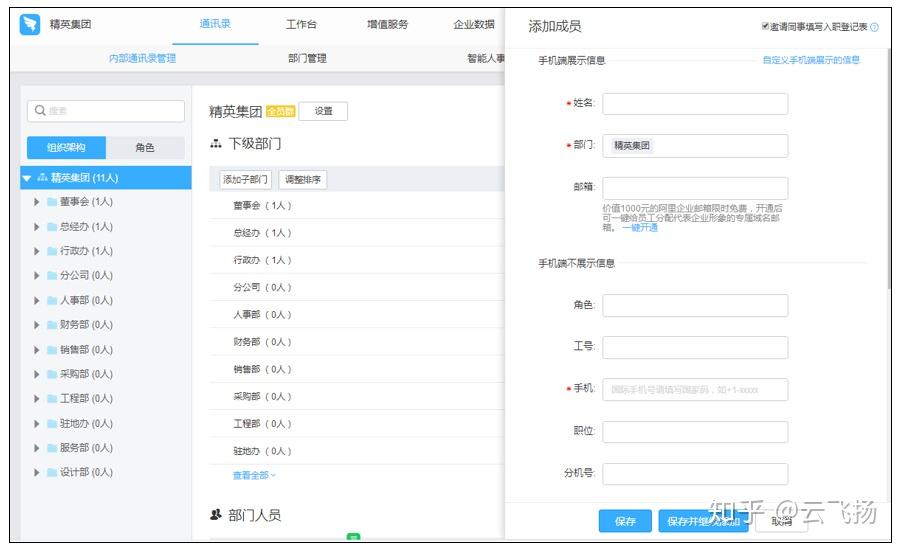This screenshot has width=900, height=549.
Task: Expand the 行政办 (1人) tree node
Action: (37, 251)
